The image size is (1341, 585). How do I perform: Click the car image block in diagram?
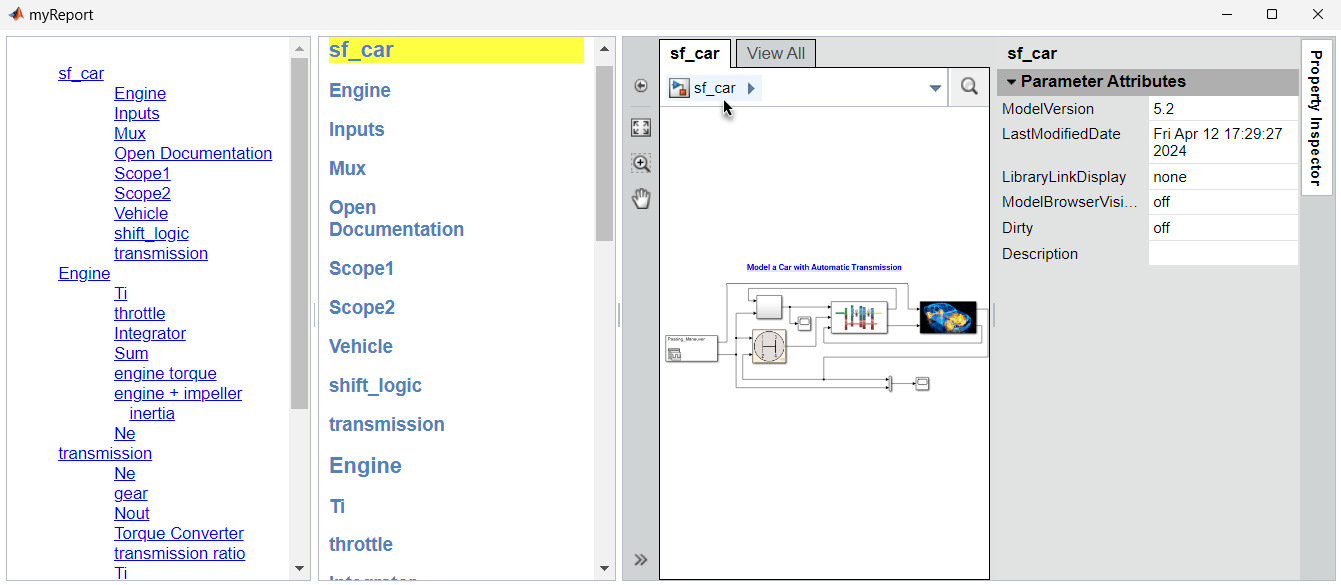(947, 317)
